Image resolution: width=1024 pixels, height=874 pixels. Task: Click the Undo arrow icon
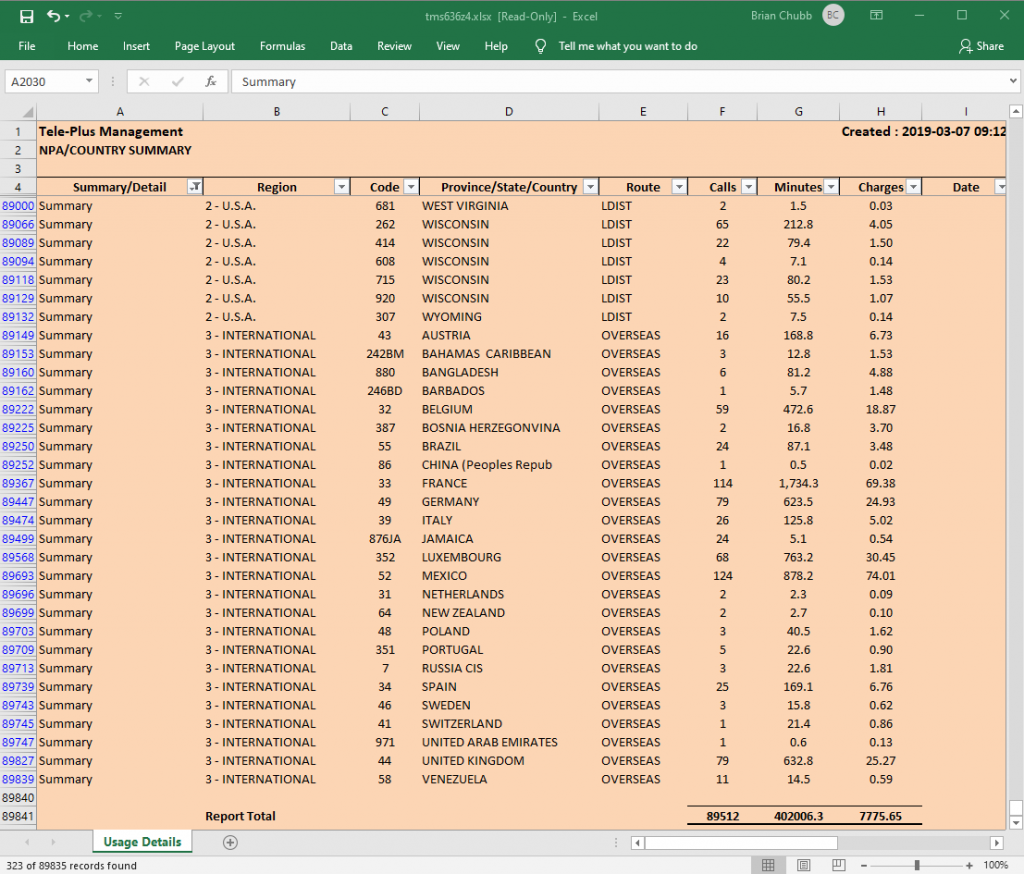click(53, 16)
